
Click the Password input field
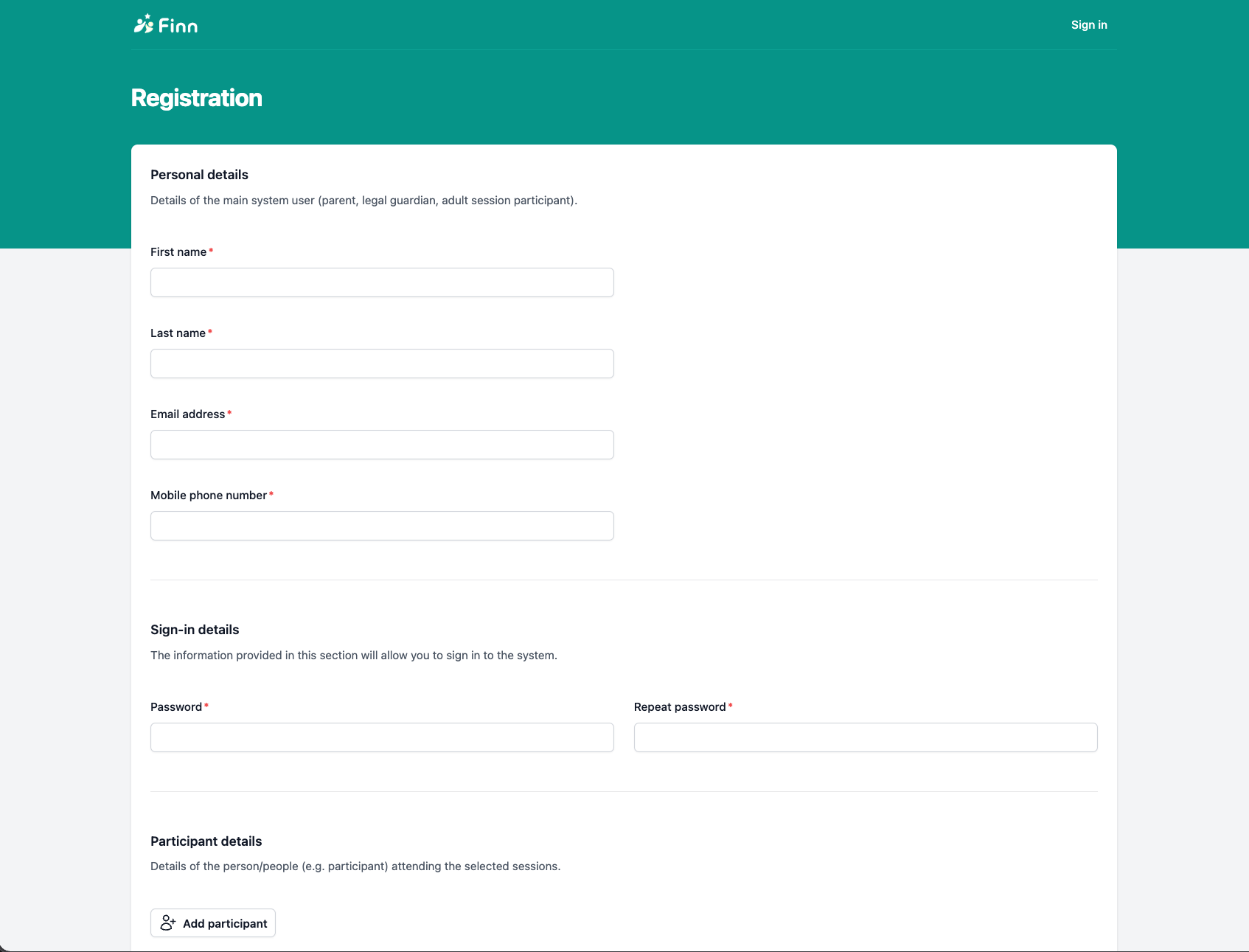(x=382, y=737)
